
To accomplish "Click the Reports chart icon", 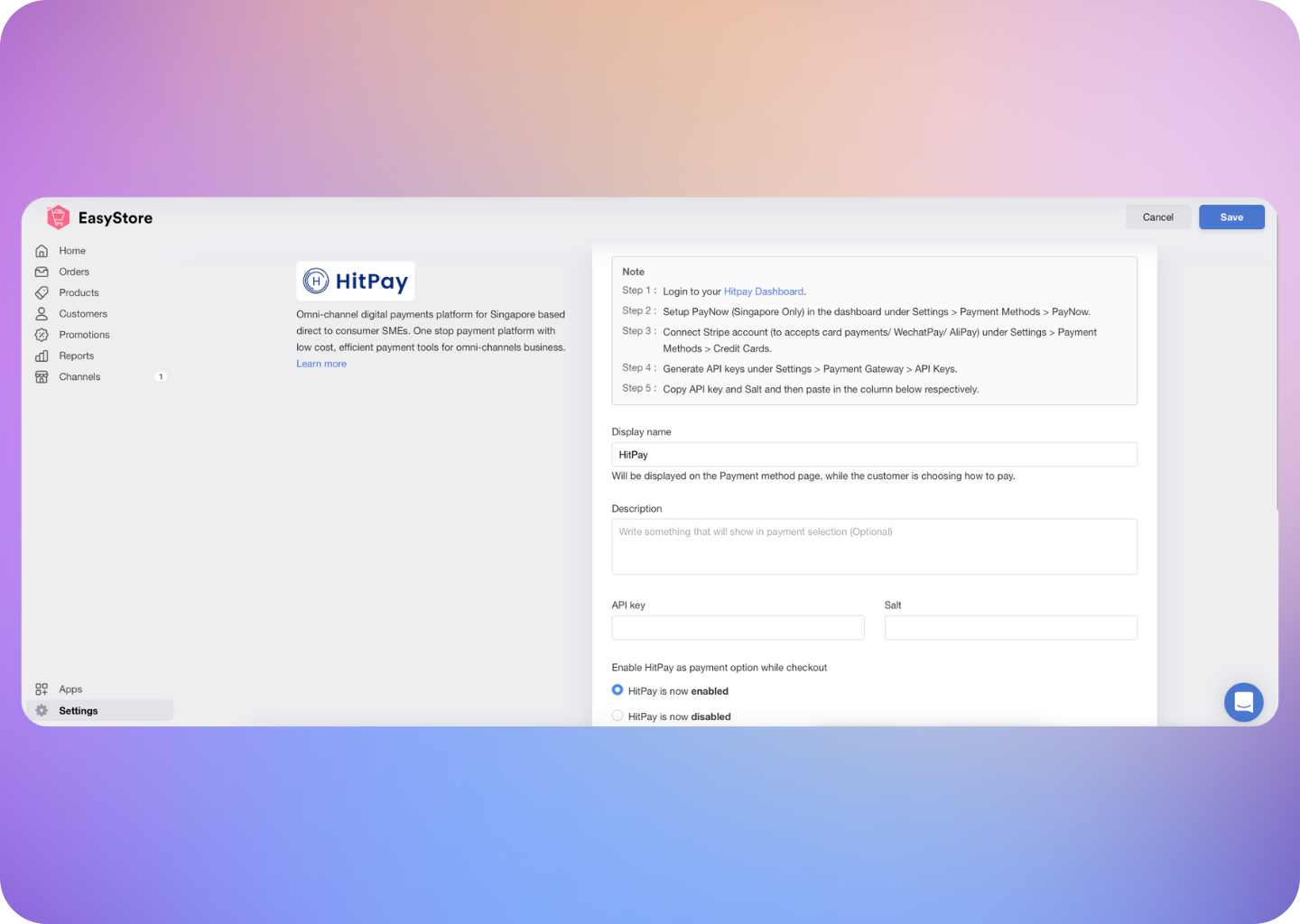I will [42, 356].
